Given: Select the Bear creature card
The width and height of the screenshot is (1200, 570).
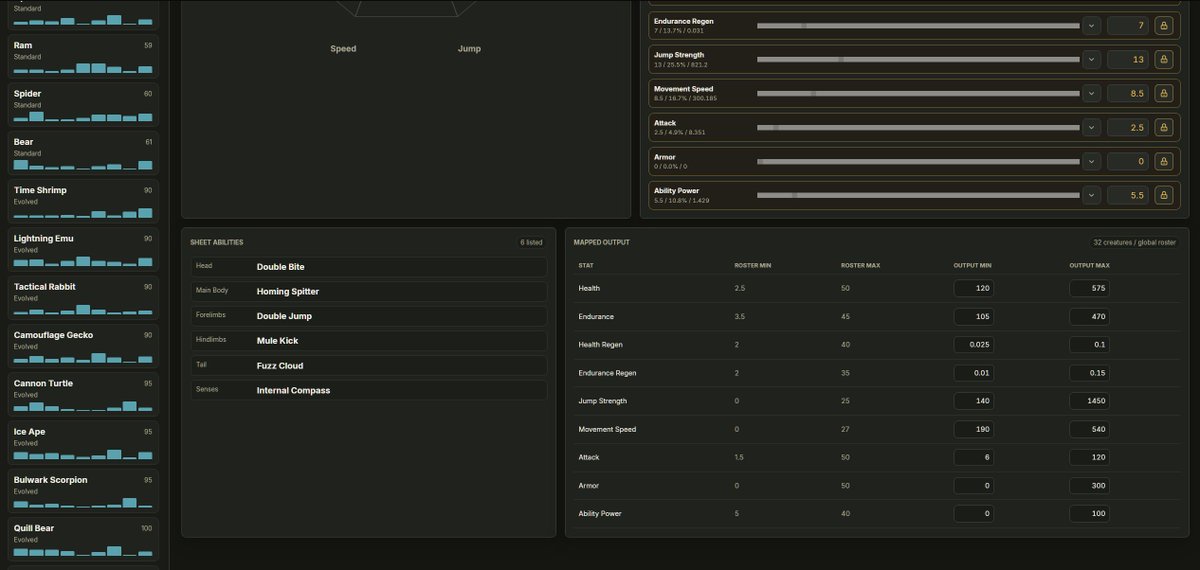Looking at the screenshot, I should click(83, 153).
